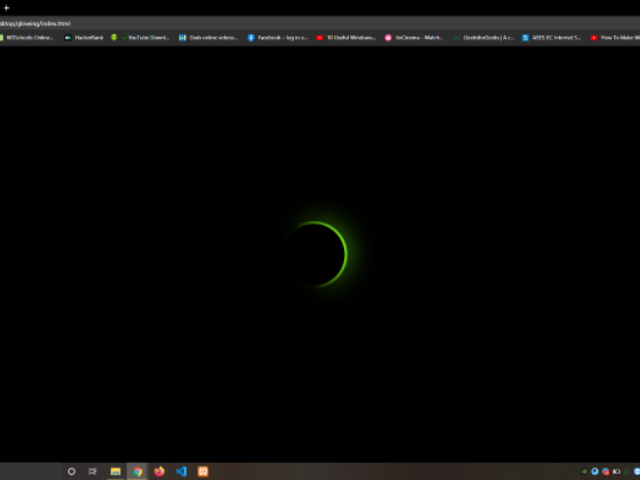
Task: Click the NVIDIA tray icon
Action: click(x=584, y=471)
